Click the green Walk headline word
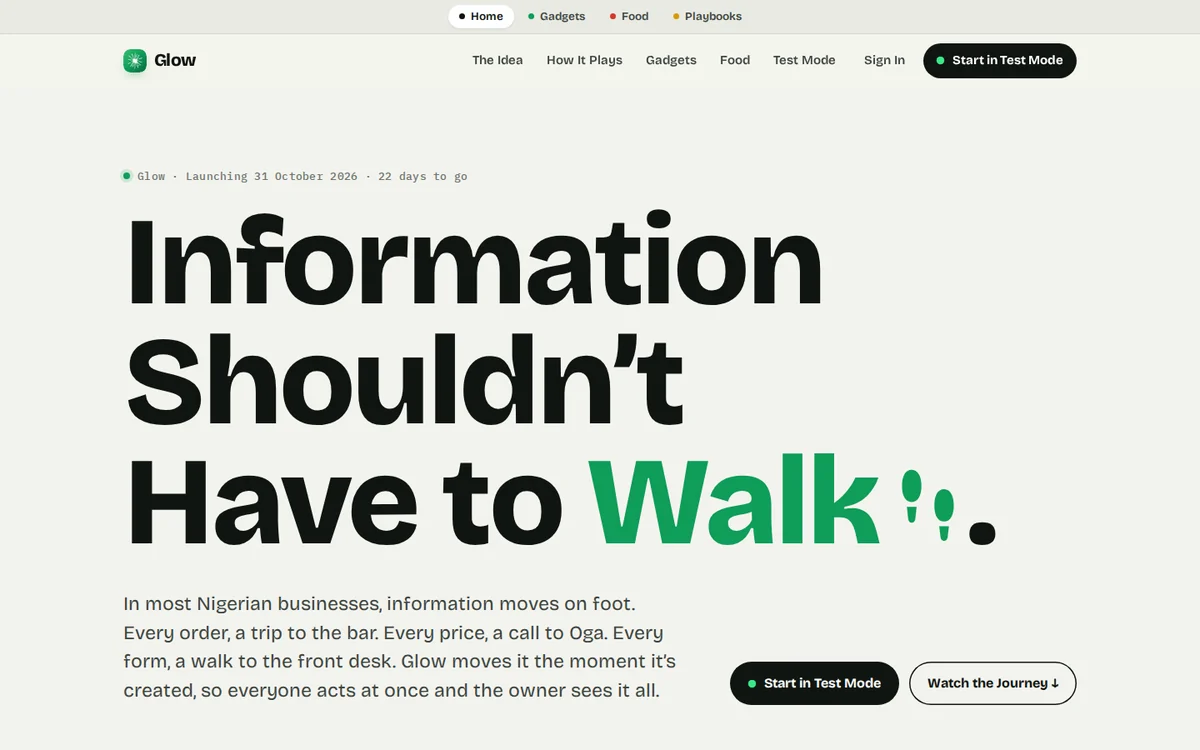Viewport: 1200px width, 750px height. 734,499
